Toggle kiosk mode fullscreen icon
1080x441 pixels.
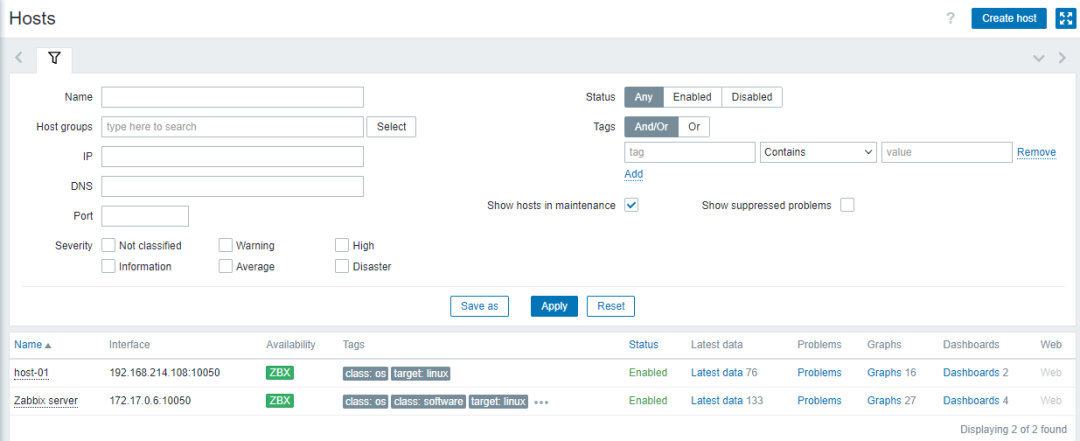[1066, 19]
